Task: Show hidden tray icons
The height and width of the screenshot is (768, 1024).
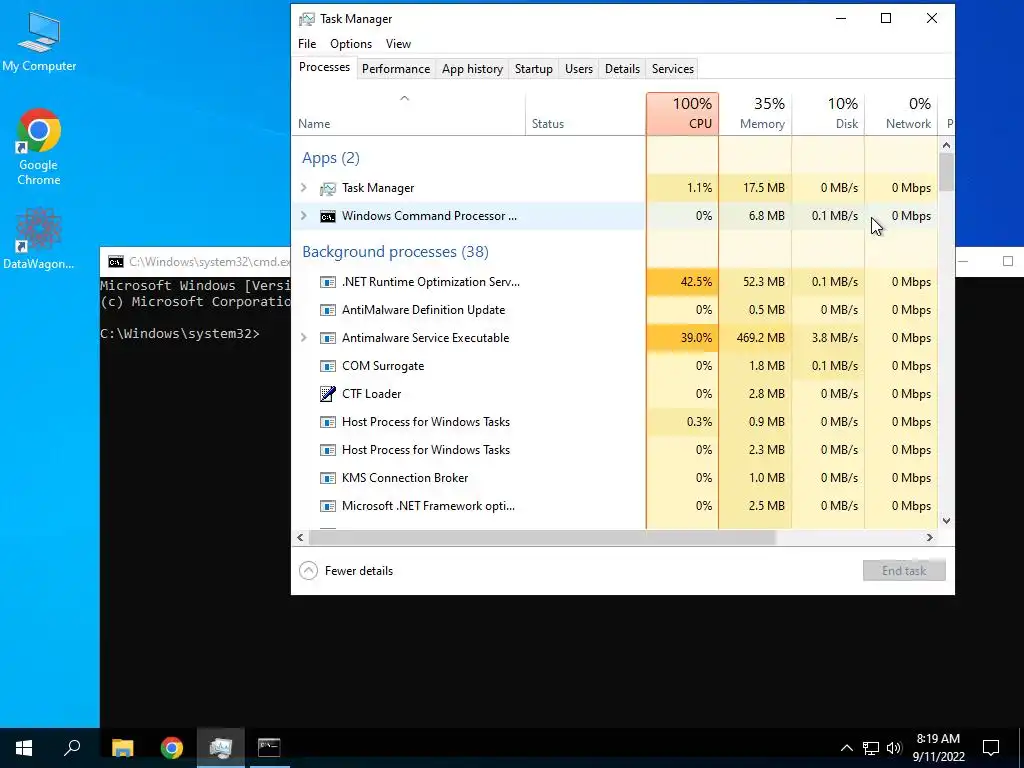Action: click(x=846, y=748)
